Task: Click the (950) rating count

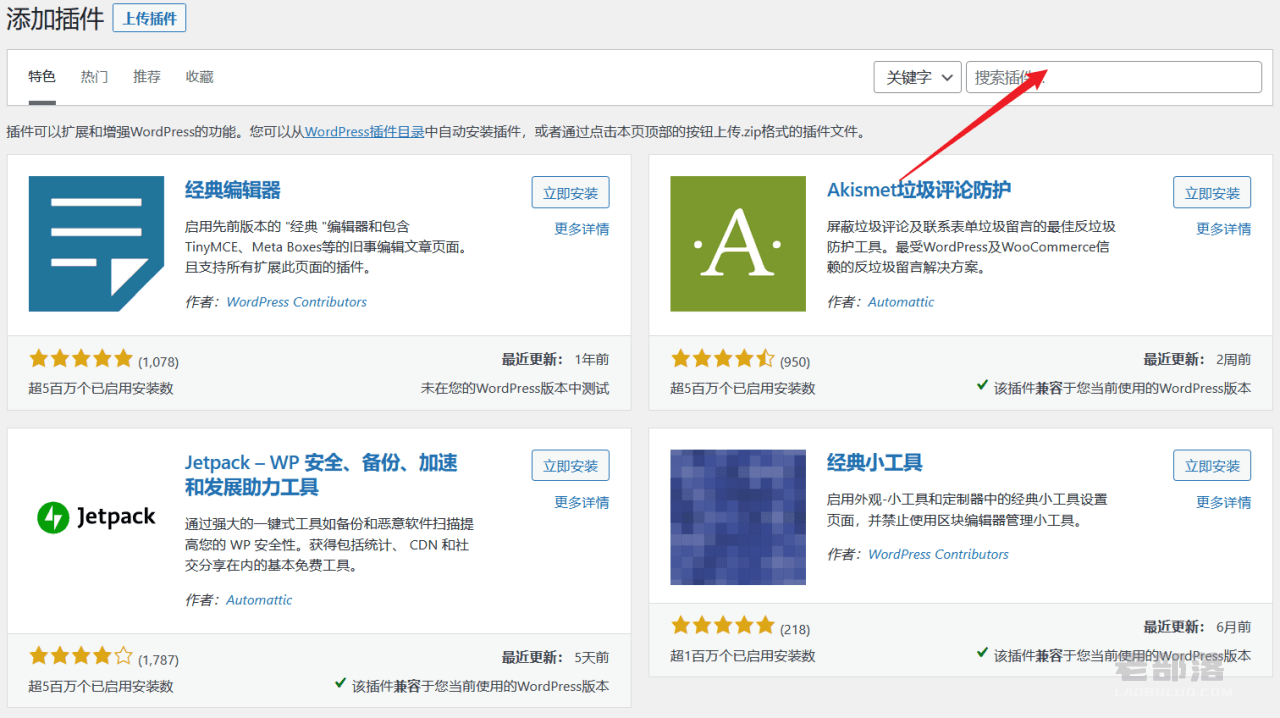Action: 795,362
